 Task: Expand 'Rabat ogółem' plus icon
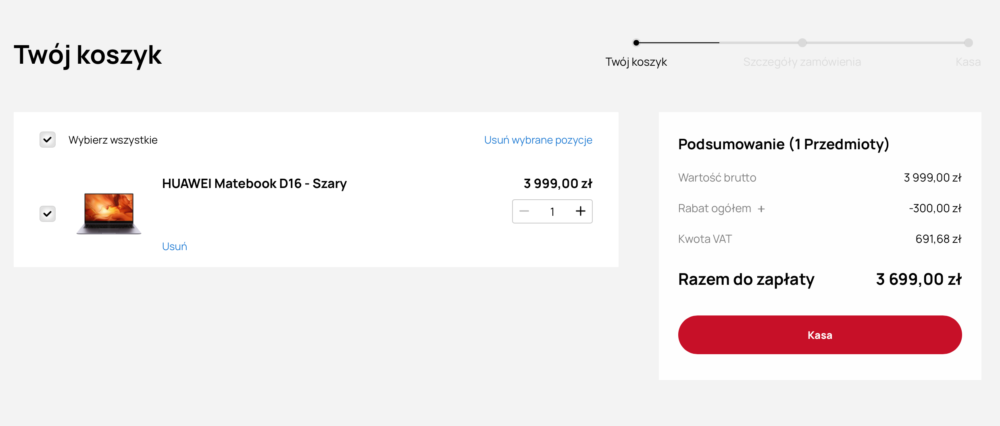coord(761,209)
